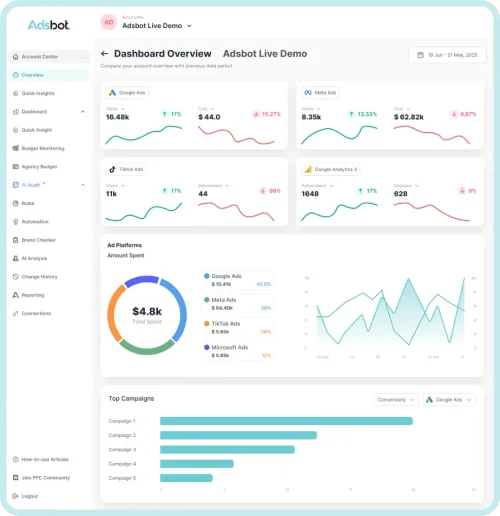
Task: Click the Reporting icon
Action: click(15, 295)
